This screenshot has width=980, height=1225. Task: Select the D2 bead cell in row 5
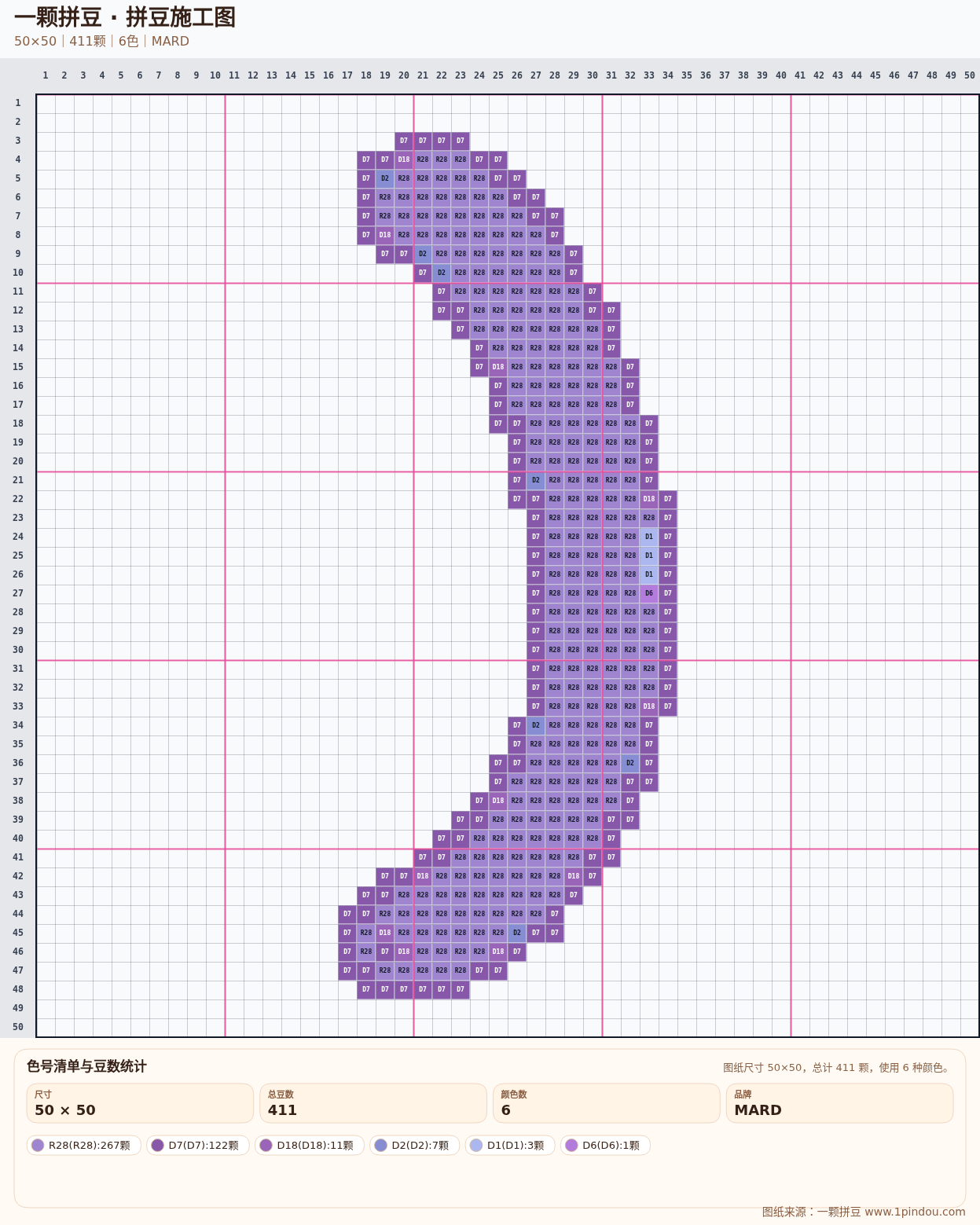pos(385,178)
